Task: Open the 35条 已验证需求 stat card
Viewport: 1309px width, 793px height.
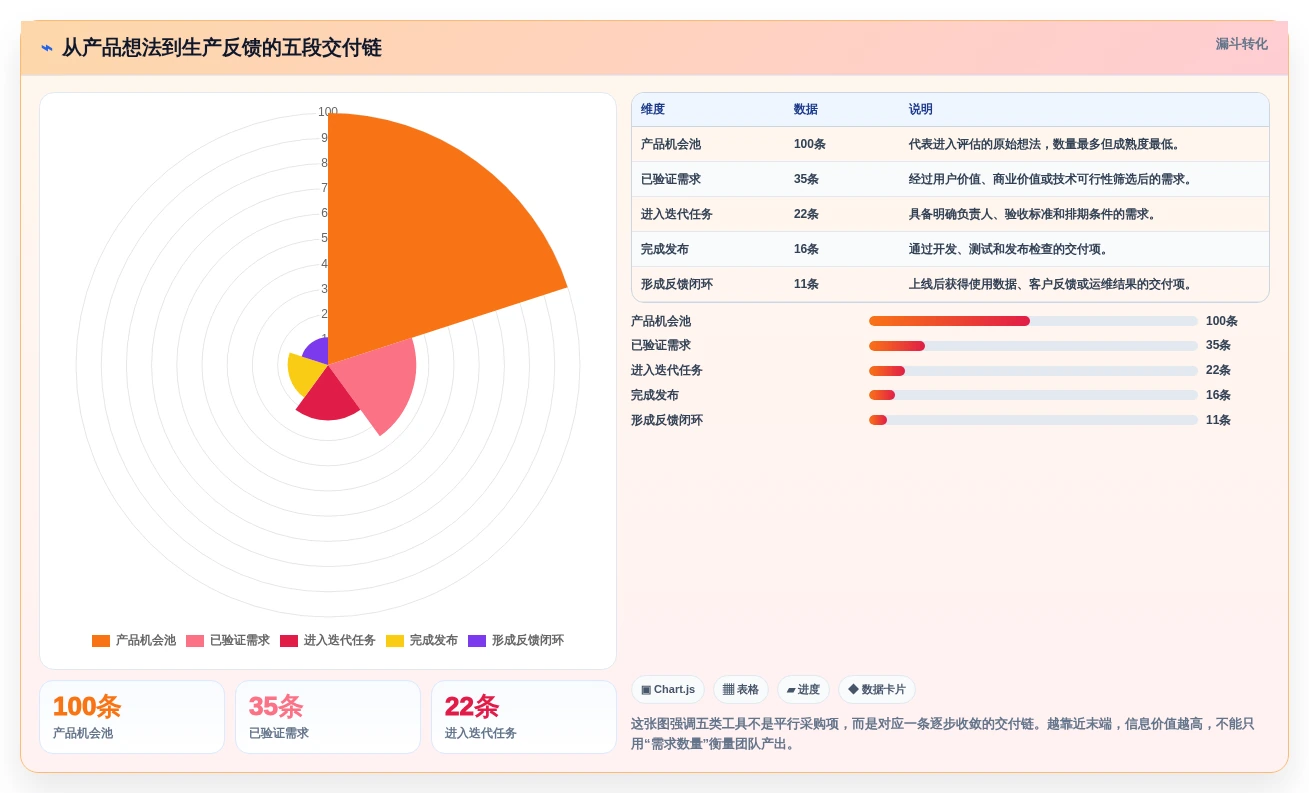Action: click(328, 717)
